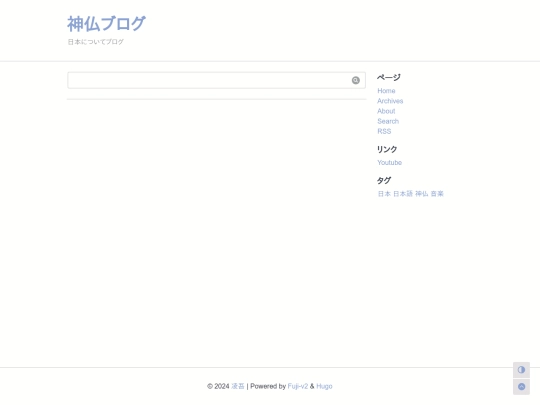
Task: Open the Hugo link in footer
Action: tap(324, 386)
